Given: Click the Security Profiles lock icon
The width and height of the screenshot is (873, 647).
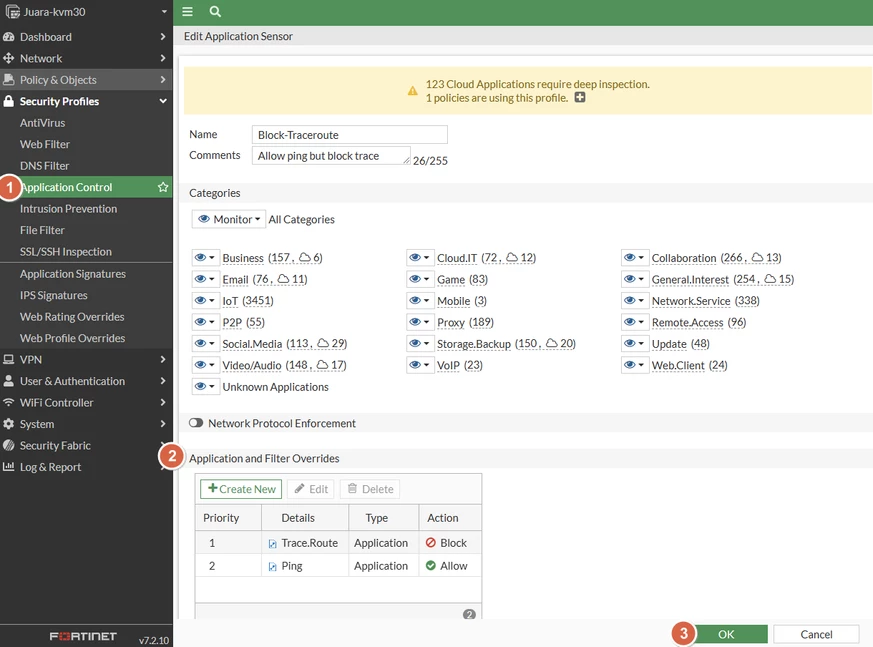Looking at the screenshot, I should point(8,101).
